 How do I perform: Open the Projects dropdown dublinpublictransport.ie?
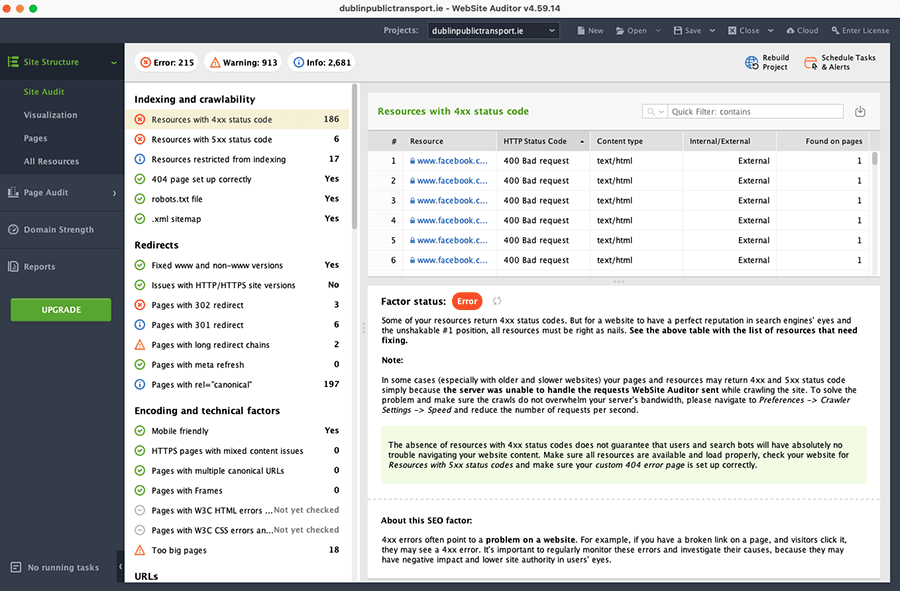tap(493, 30)
